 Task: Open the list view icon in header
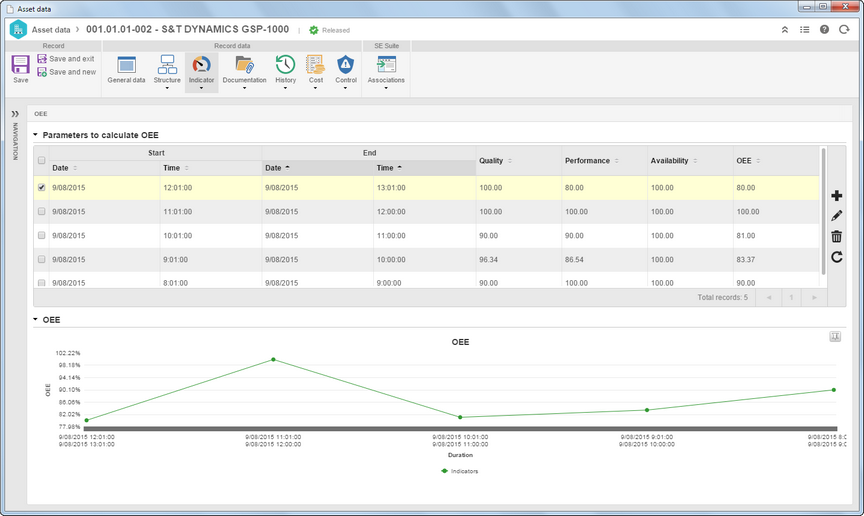(804, 30)
